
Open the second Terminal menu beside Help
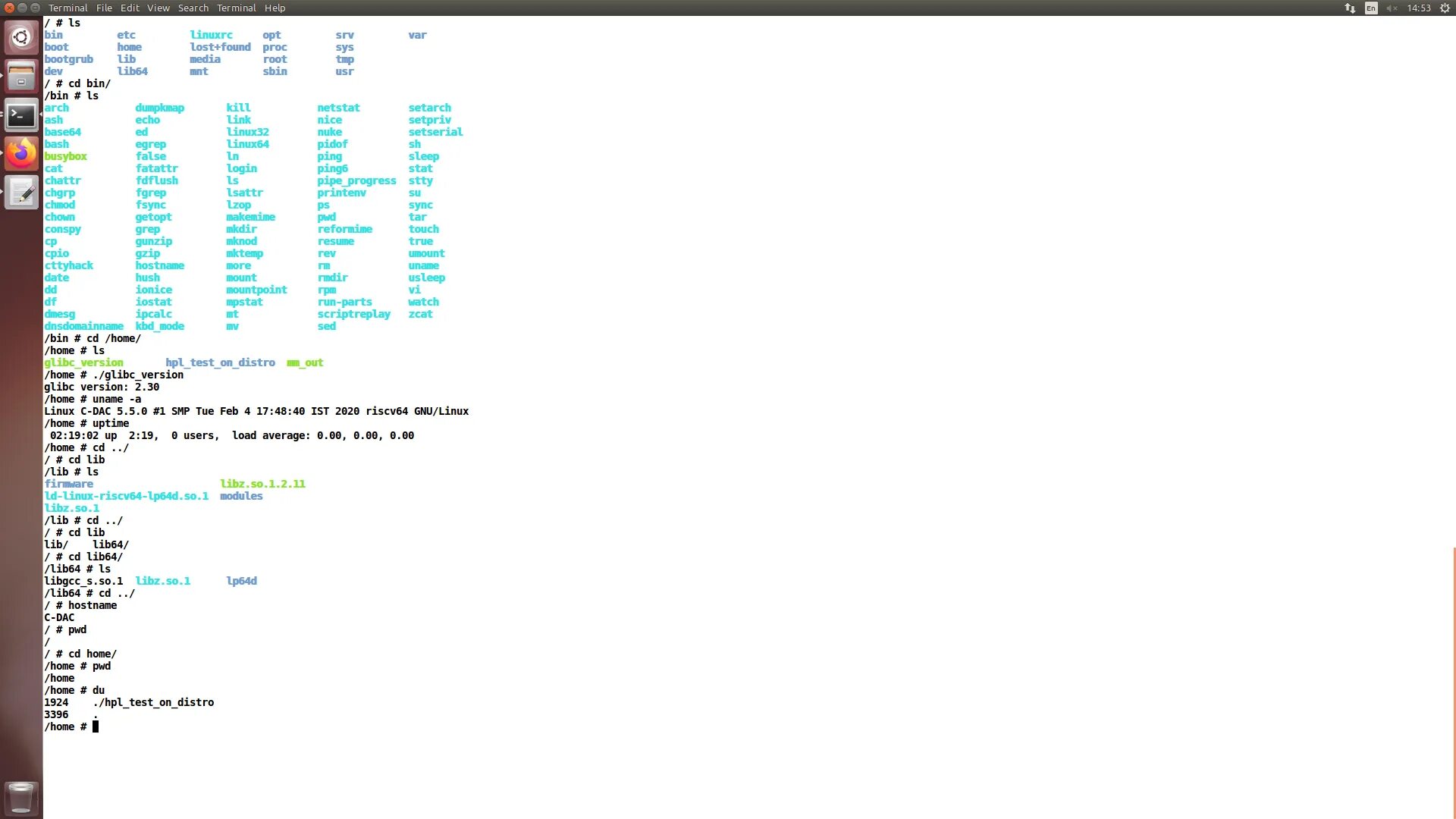pos(237,8)
